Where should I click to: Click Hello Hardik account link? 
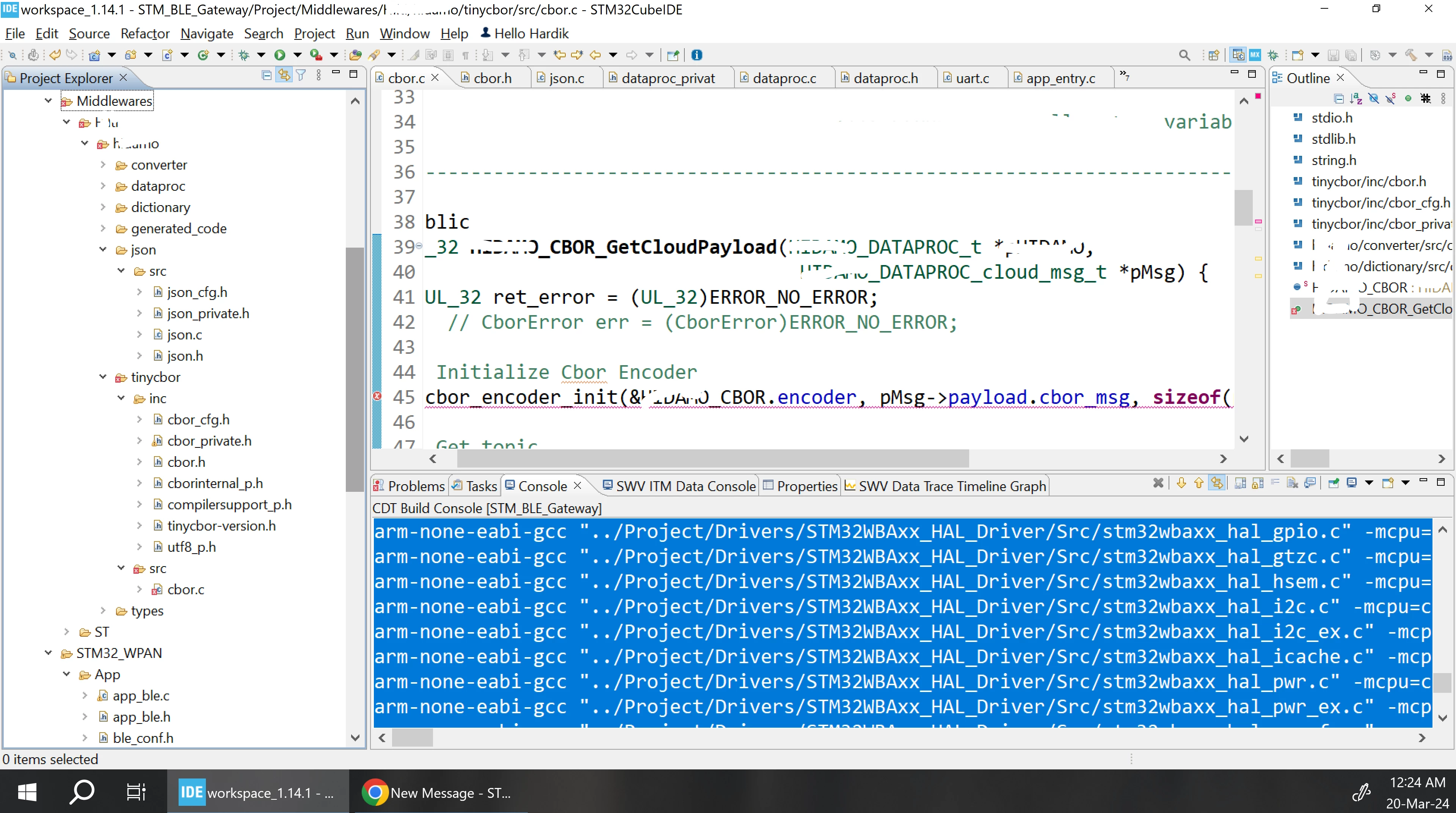point(524,33)
